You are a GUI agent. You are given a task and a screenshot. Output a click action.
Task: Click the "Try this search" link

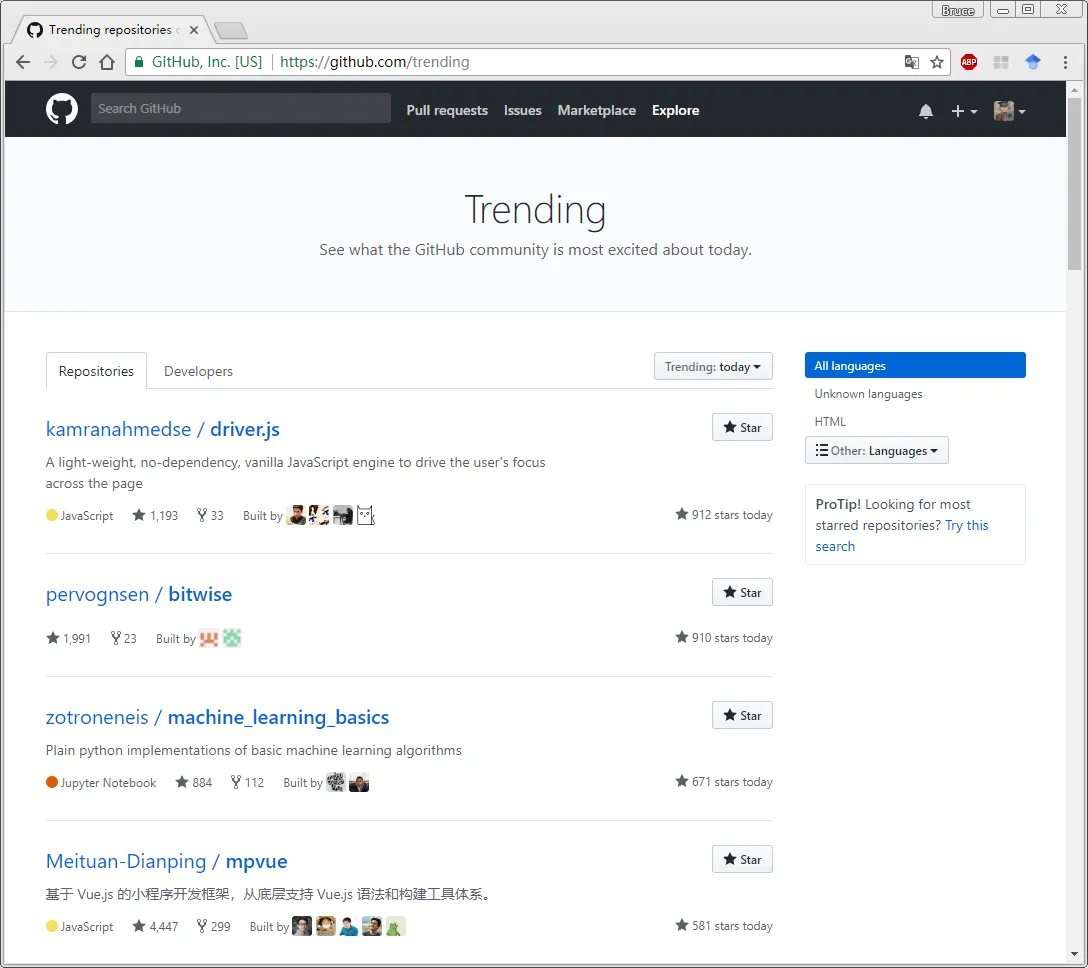[x=966, y=525]
